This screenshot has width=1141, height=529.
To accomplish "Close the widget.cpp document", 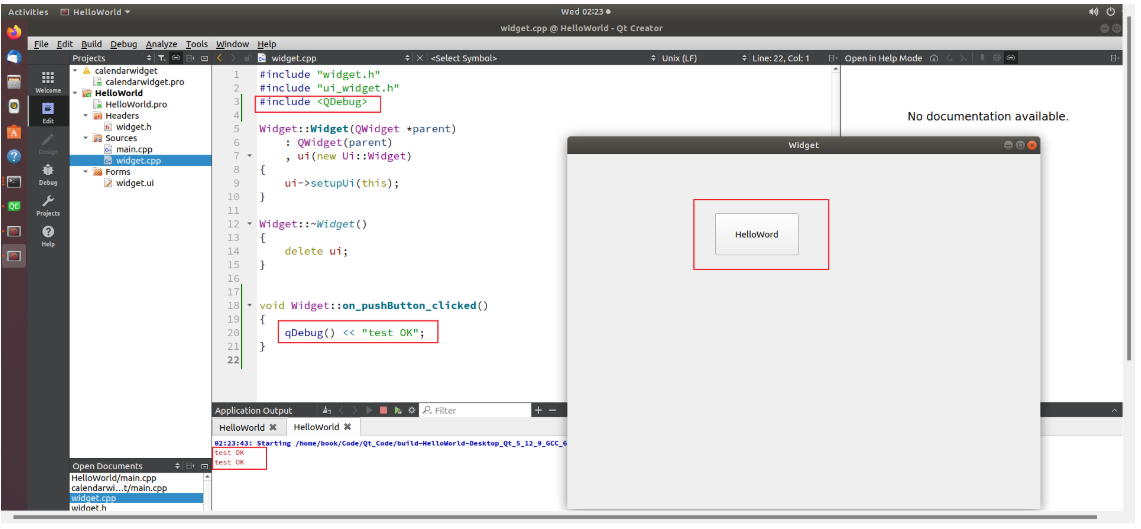I will point(420,58).
